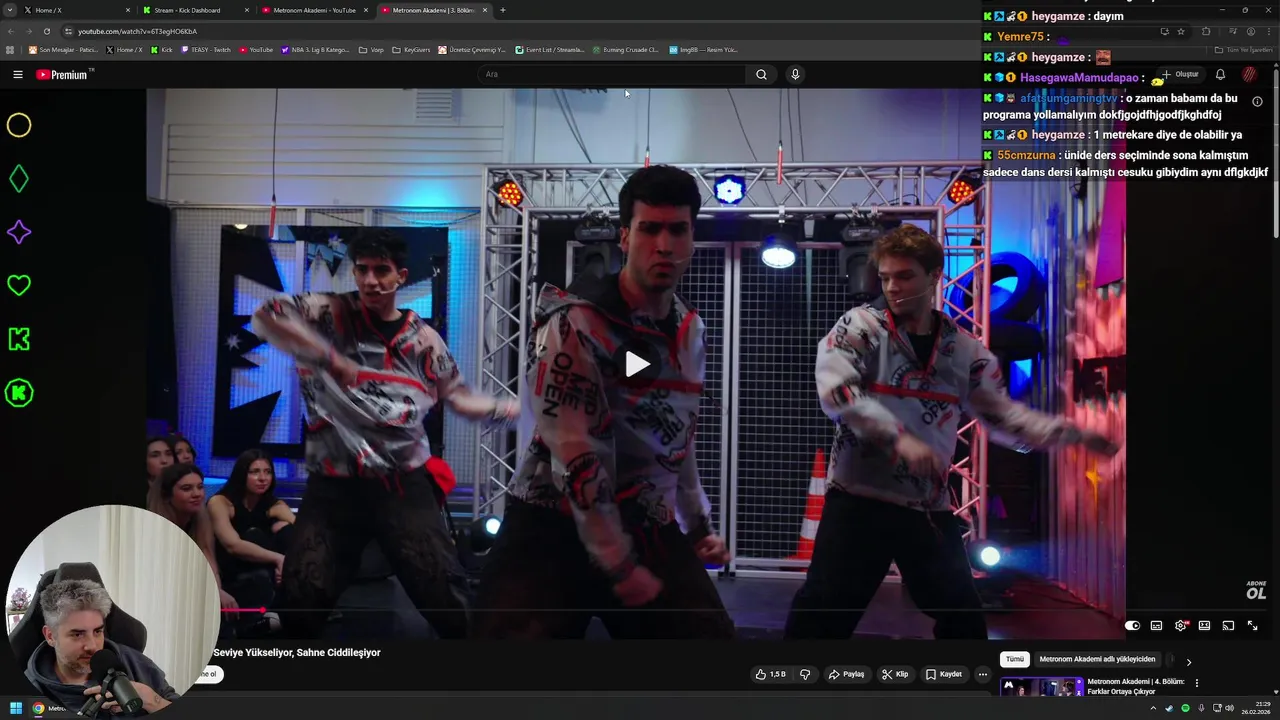The width and height of the screenshot is (1280, 720).
Task: Open options for 4. Bölüm recommended video
Action: 1197,683
